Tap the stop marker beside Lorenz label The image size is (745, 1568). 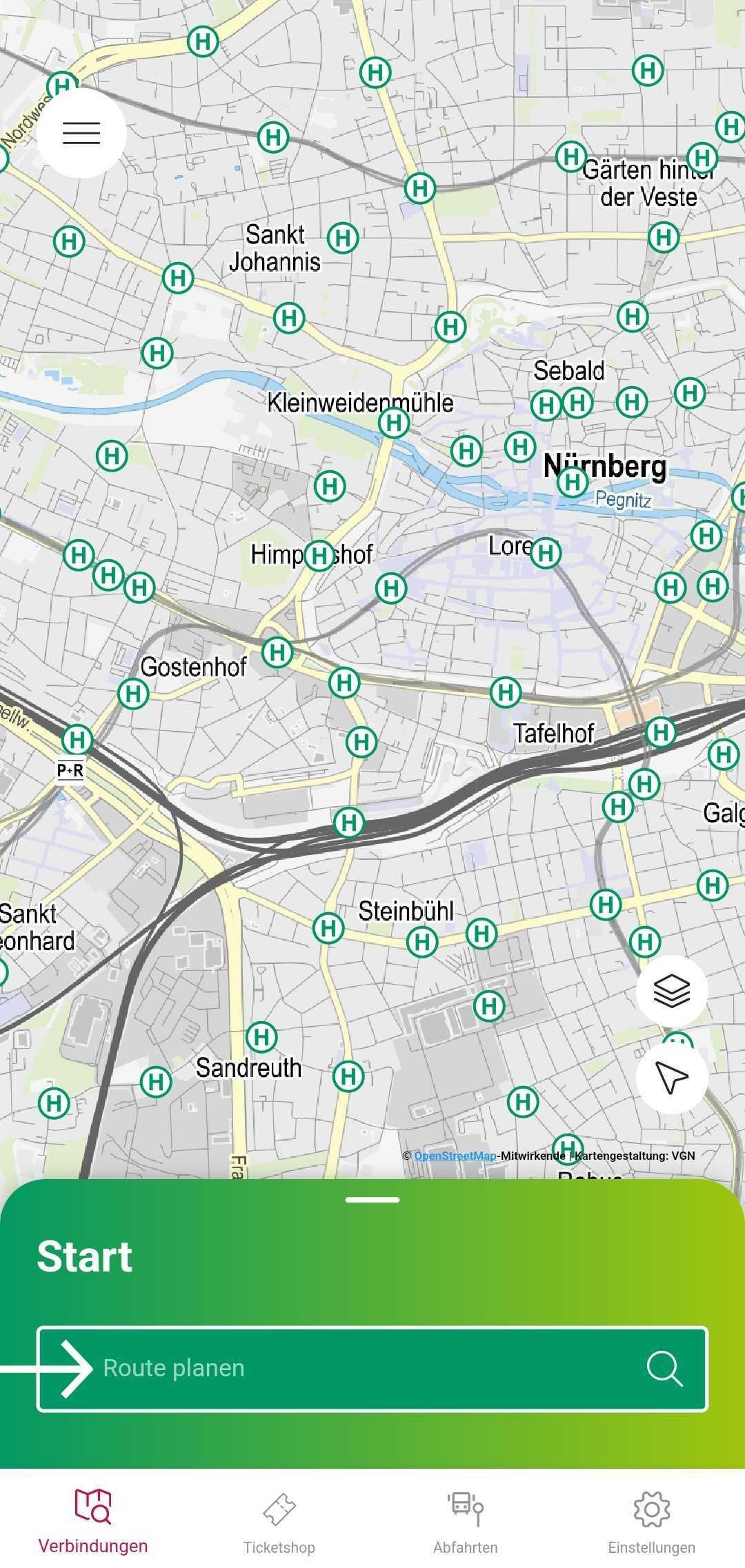(546, 552)
